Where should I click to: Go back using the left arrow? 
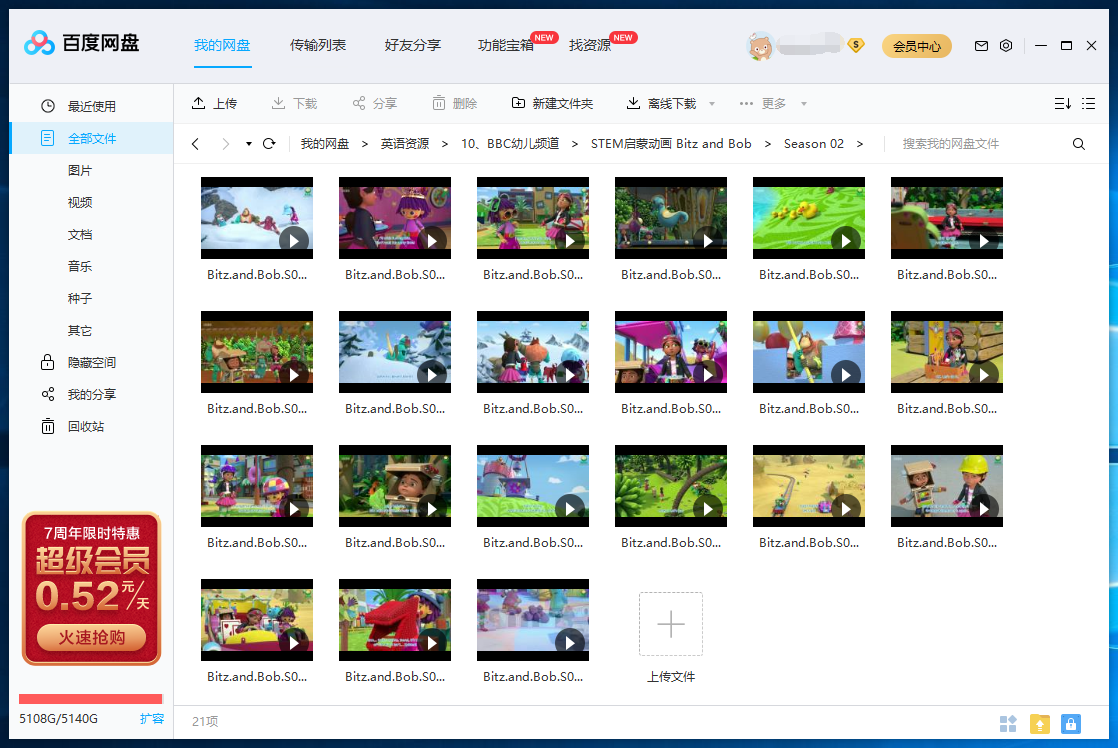click(x=195, y=144)
